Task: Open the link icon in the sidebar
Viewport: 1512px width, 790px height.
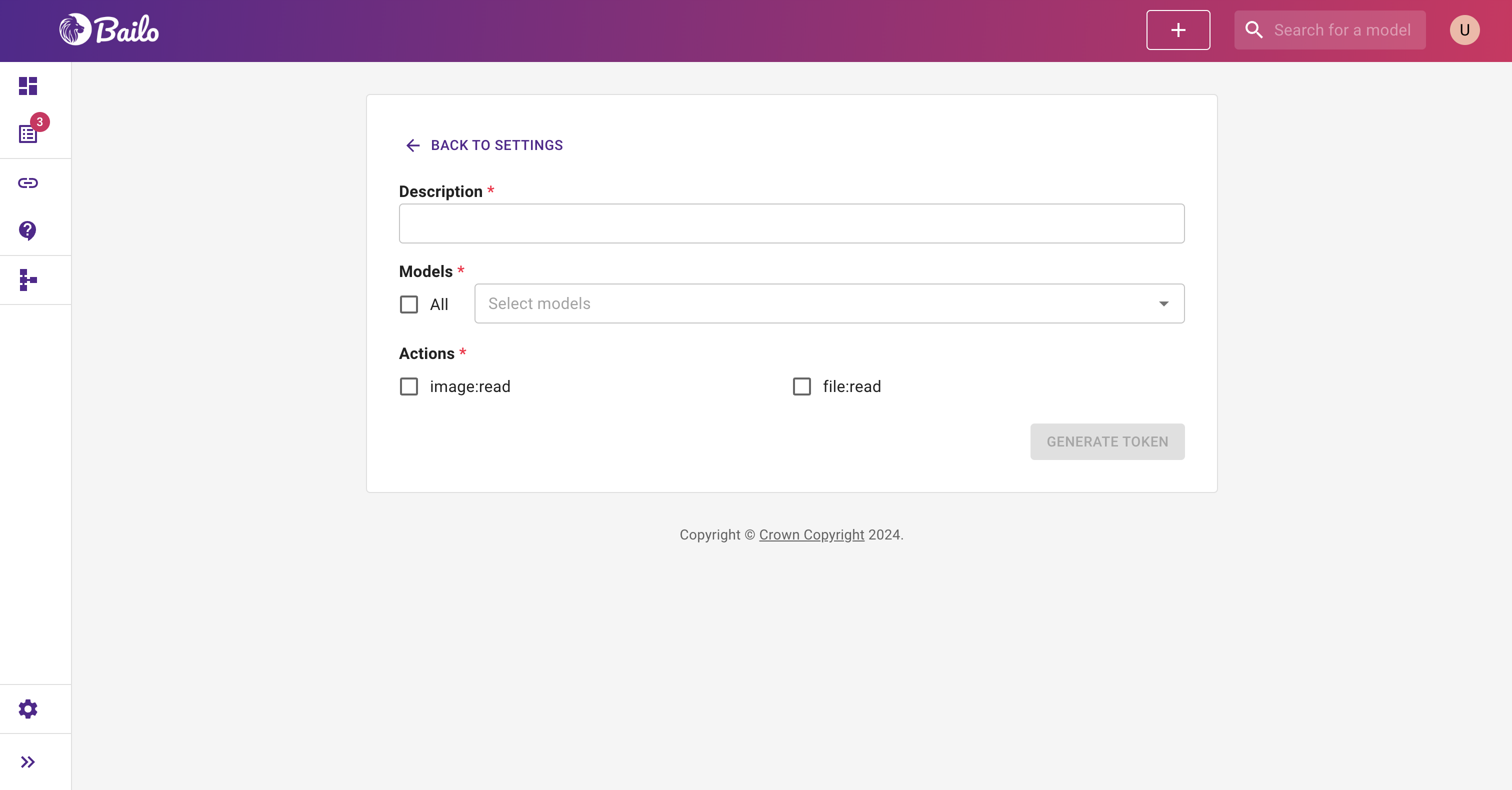Action: pos(27,183)
